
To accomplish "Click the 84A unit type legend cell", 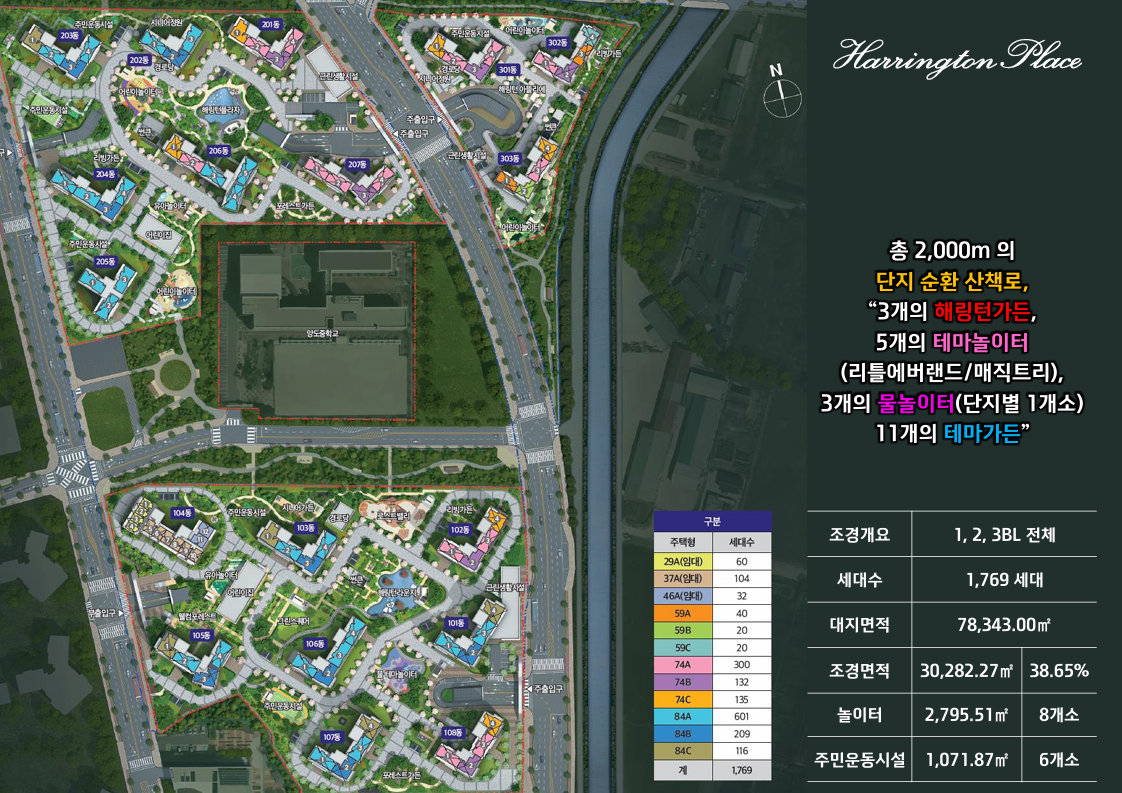I will tap(681, 717).
